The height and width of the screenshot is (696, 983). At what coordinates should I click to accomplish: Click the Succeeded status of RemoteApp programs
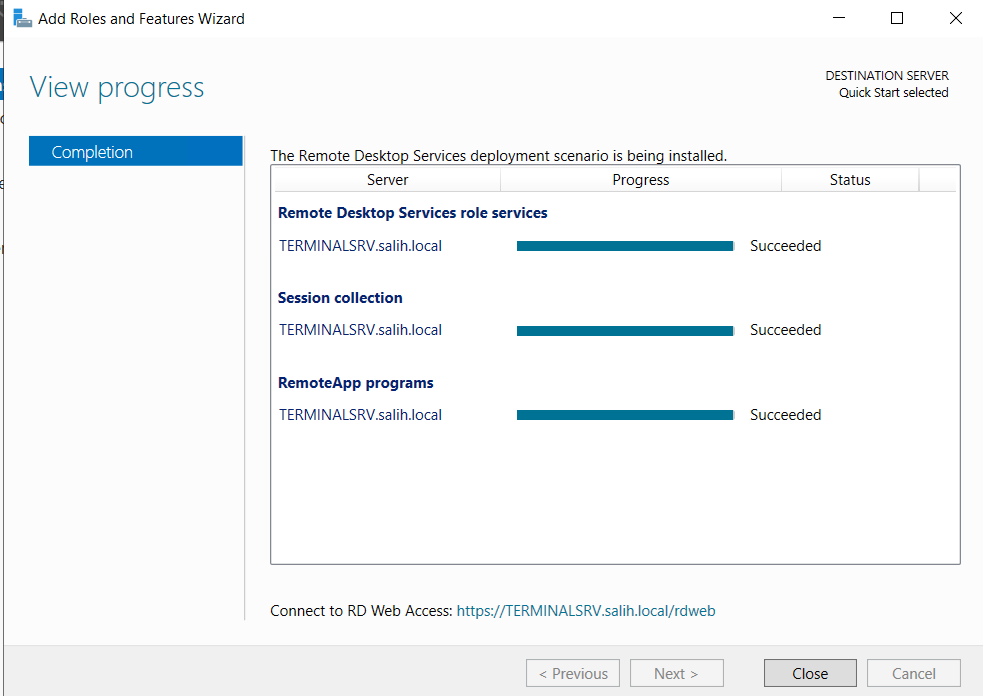(785, 414)
